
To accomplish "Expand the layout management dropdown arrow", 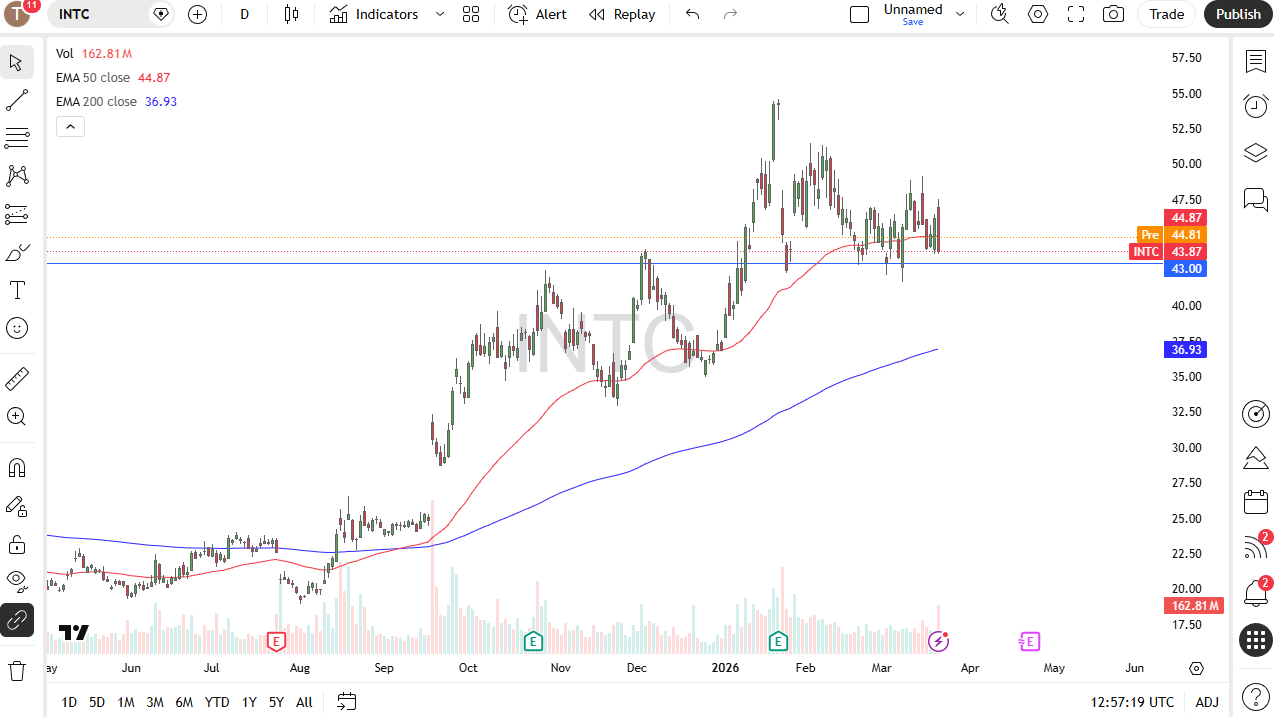I will tap(960, 14).
